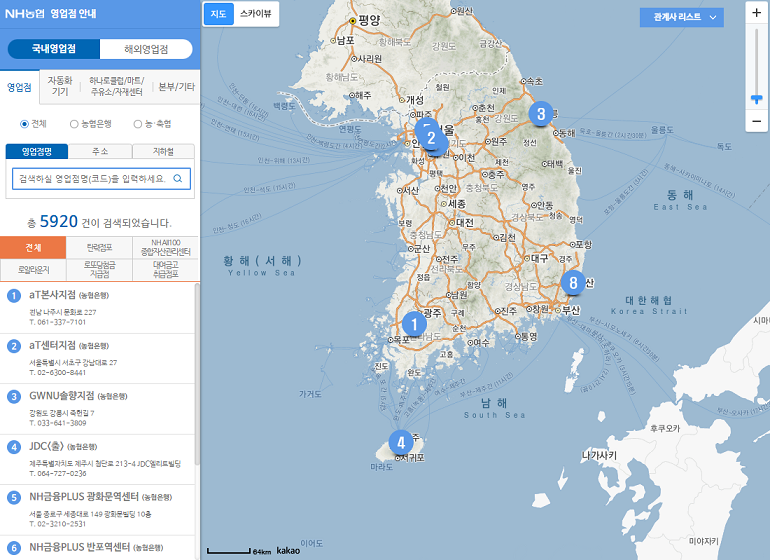This screenshot has height=560, width=770.
Task: Click the phone number T. 02-6300-8441
Action: tap(57, 372)
